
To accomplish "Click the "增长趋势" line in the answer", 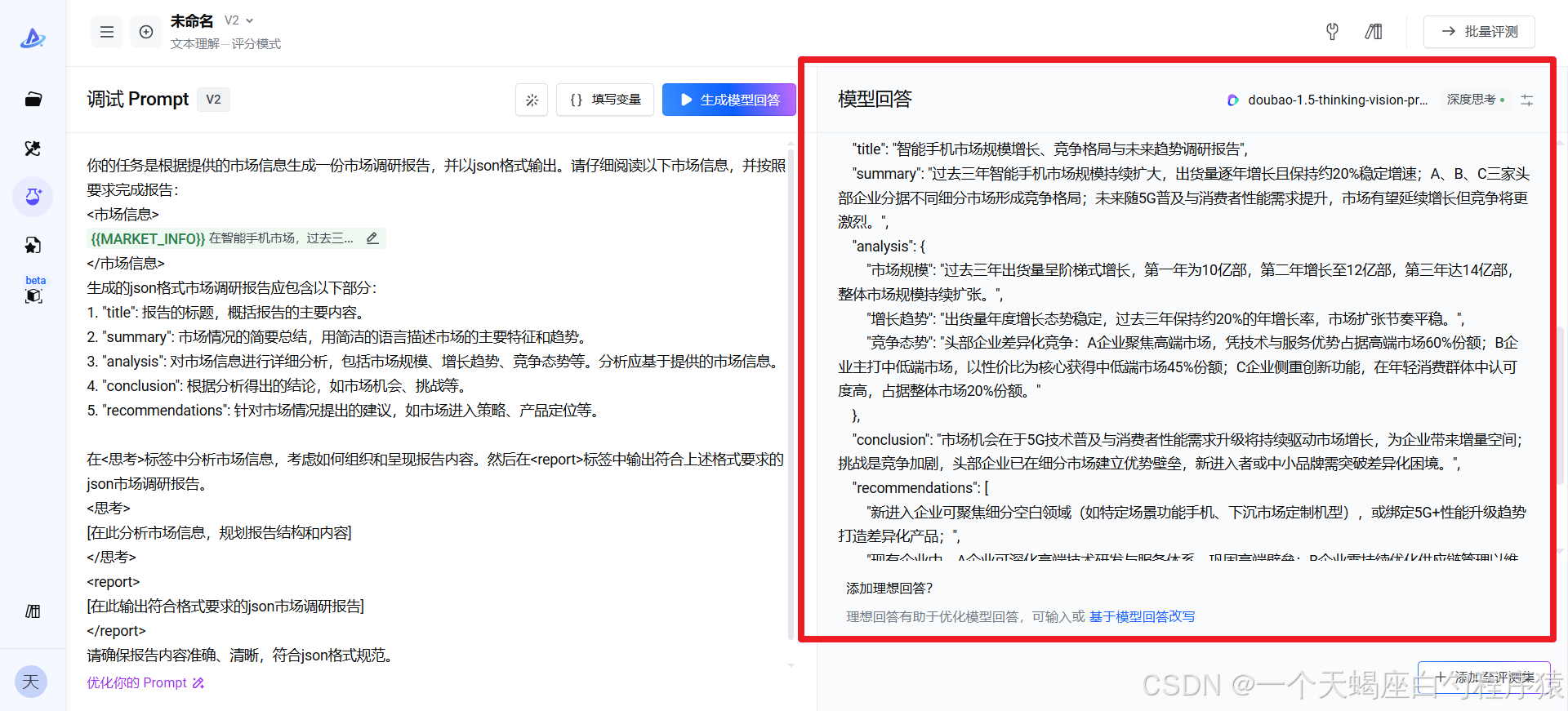I will 1166,319.
